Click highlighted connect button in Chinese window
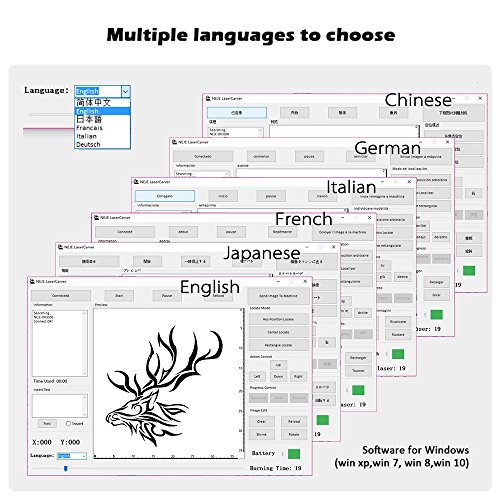Viewport: 500px width, 500px height. (237, 113)
